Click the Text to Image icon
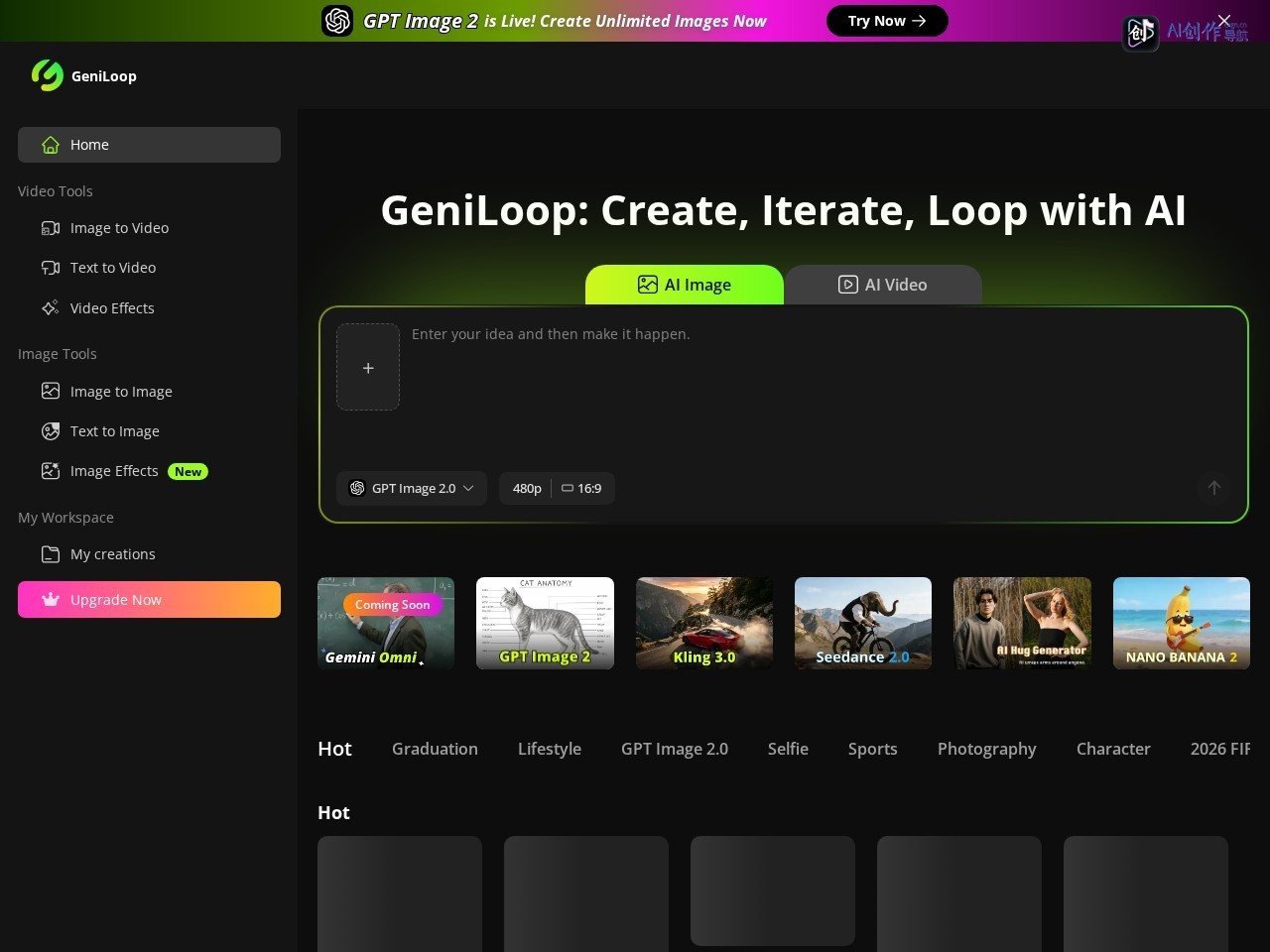 click(x=51, y=431)
